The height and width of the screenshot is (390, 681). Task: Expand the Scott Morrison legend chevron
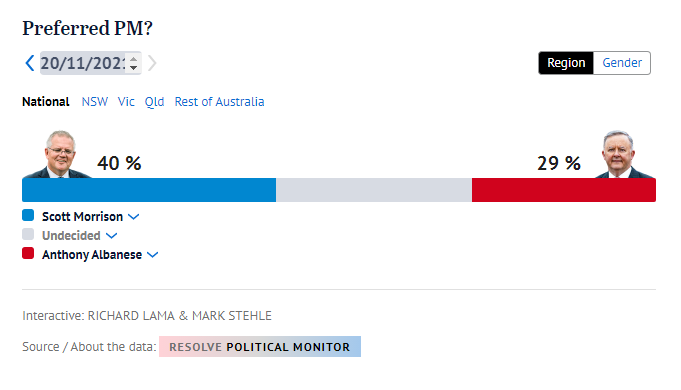coord(134,216)
